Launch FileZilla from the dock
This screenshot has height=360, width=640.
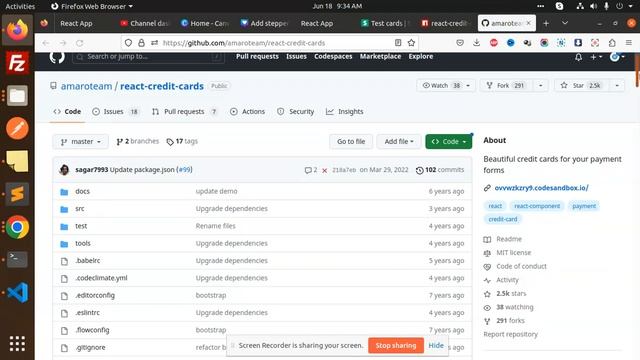(17, 63)
